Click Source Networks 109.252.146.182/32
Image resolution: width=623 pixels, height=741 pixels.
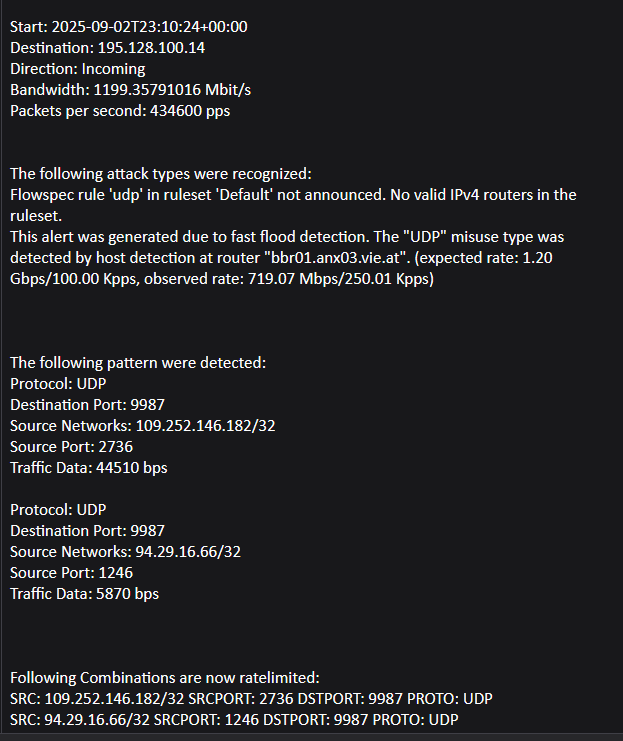(142, 426)
